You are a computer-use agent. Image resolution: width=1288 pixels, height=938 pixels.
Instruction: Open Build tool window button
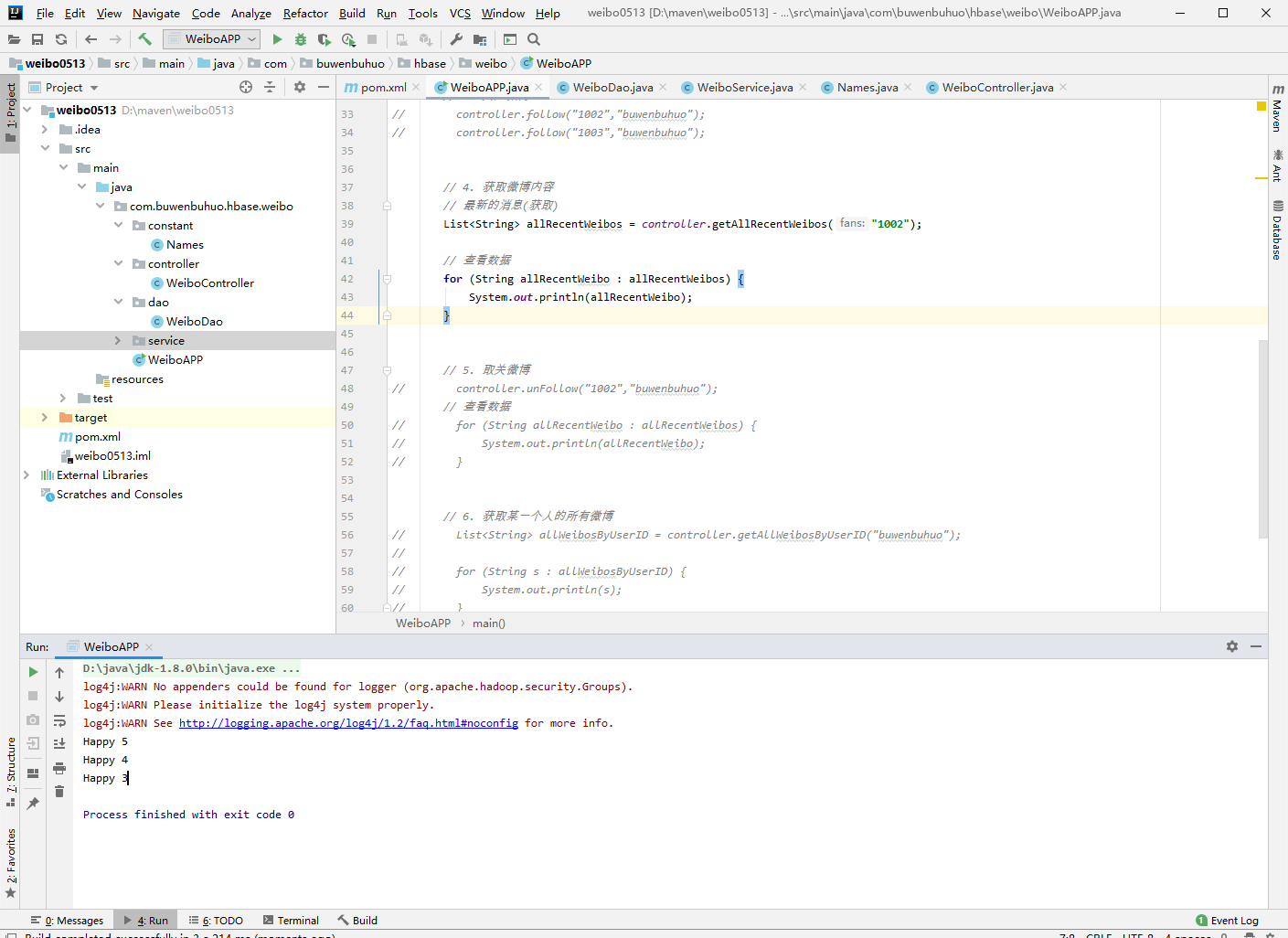pos(357,921)
